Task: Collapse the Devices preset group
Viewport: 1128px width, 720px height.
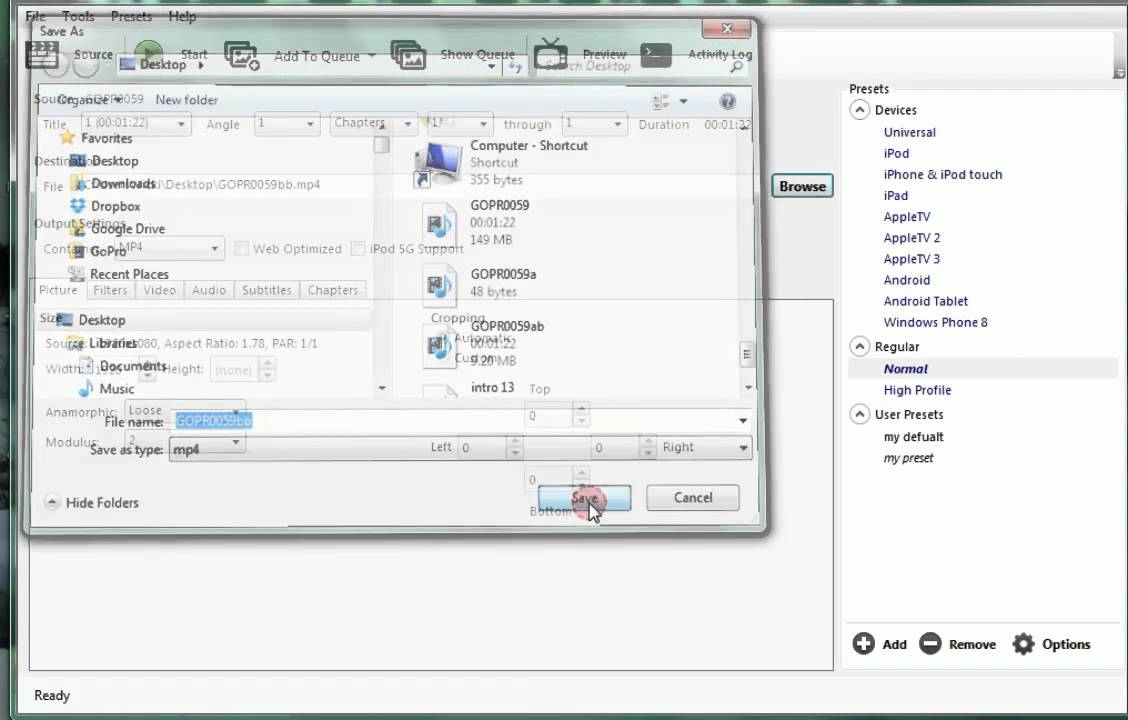Action: 859,110
